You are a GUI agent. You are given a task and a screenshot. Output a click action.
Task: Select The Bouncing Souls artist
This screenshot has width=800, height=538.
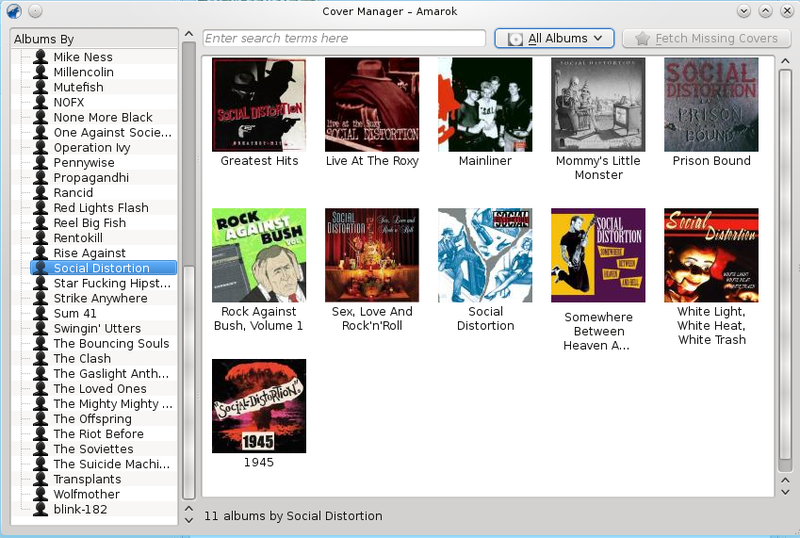click(x=104, y=344)
